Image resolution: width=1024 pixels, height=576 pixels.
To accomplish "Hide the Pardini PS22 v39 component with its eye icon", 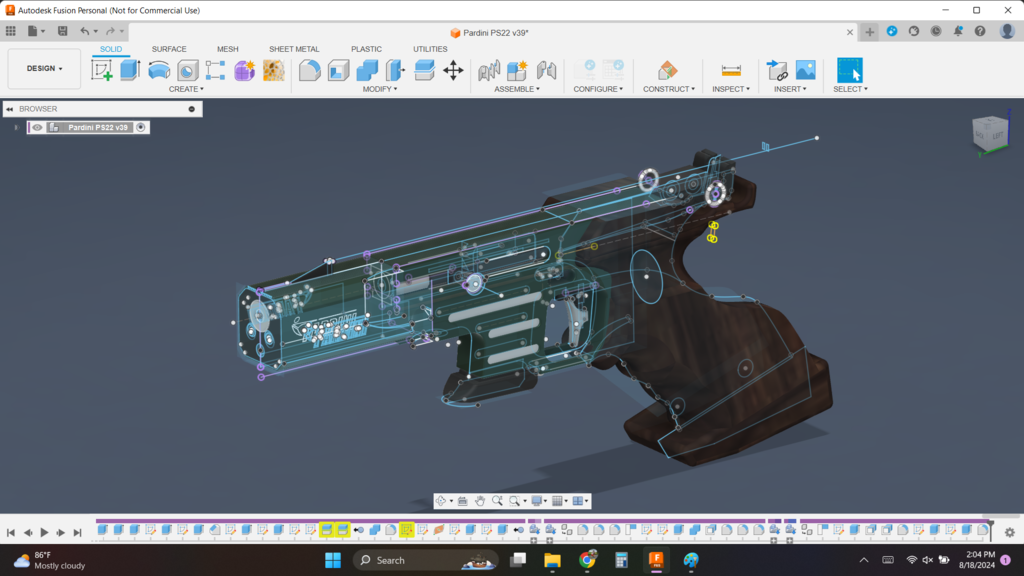I will [36, 127].
